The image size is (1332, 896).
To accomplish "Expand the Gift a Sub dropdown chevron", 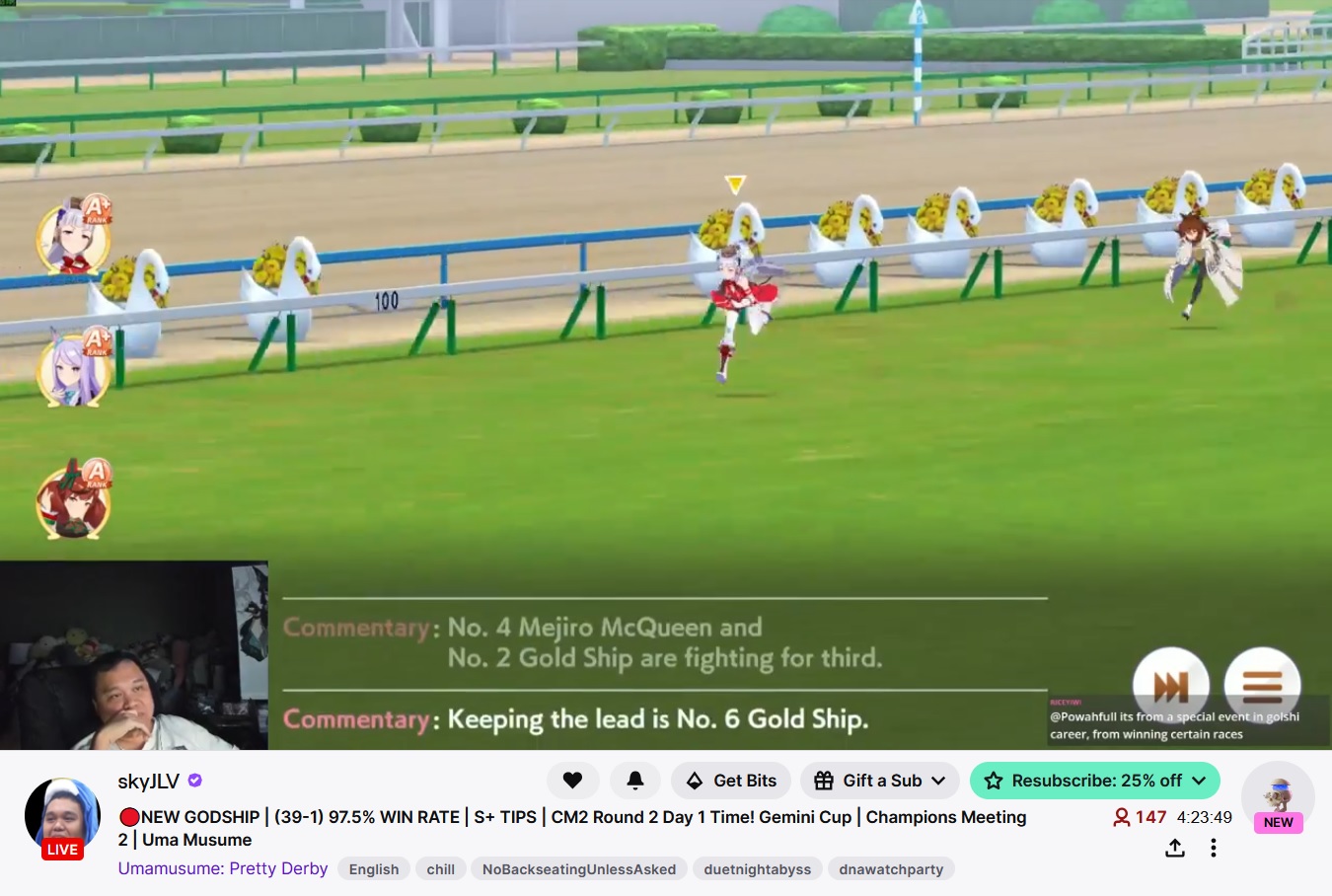I will [938, 781].
